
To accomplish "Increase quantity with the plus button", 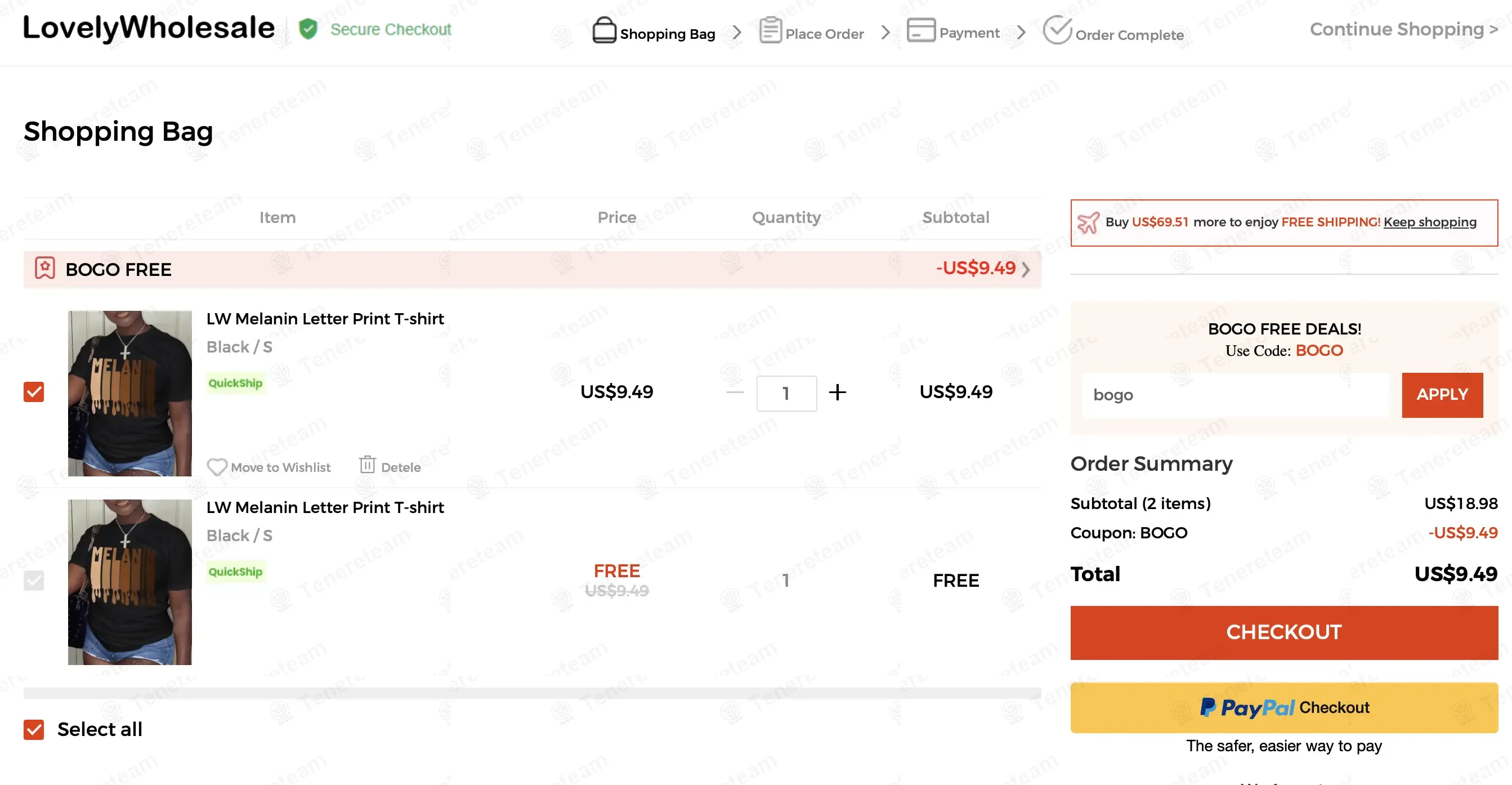I will (x=838, y=392).
